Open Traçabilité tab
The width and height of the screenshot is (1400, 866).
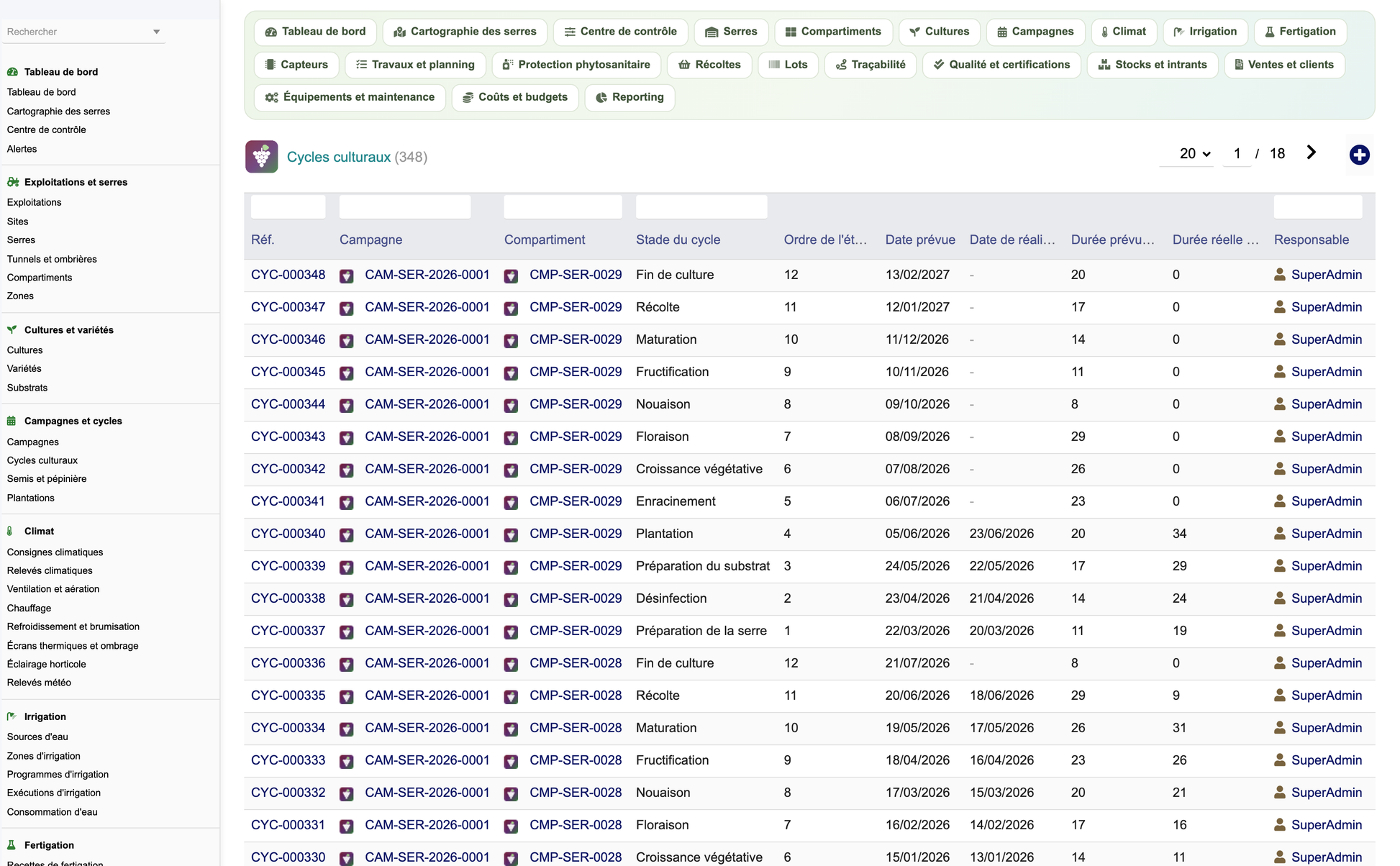point(871,65)
